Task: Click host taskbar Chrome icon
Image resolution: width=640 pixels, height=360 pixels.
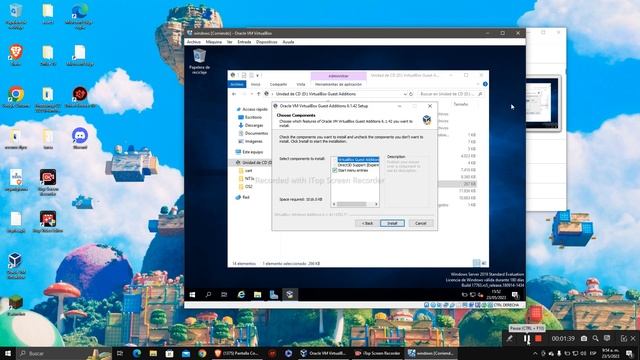Action: (x=202, y=353)
